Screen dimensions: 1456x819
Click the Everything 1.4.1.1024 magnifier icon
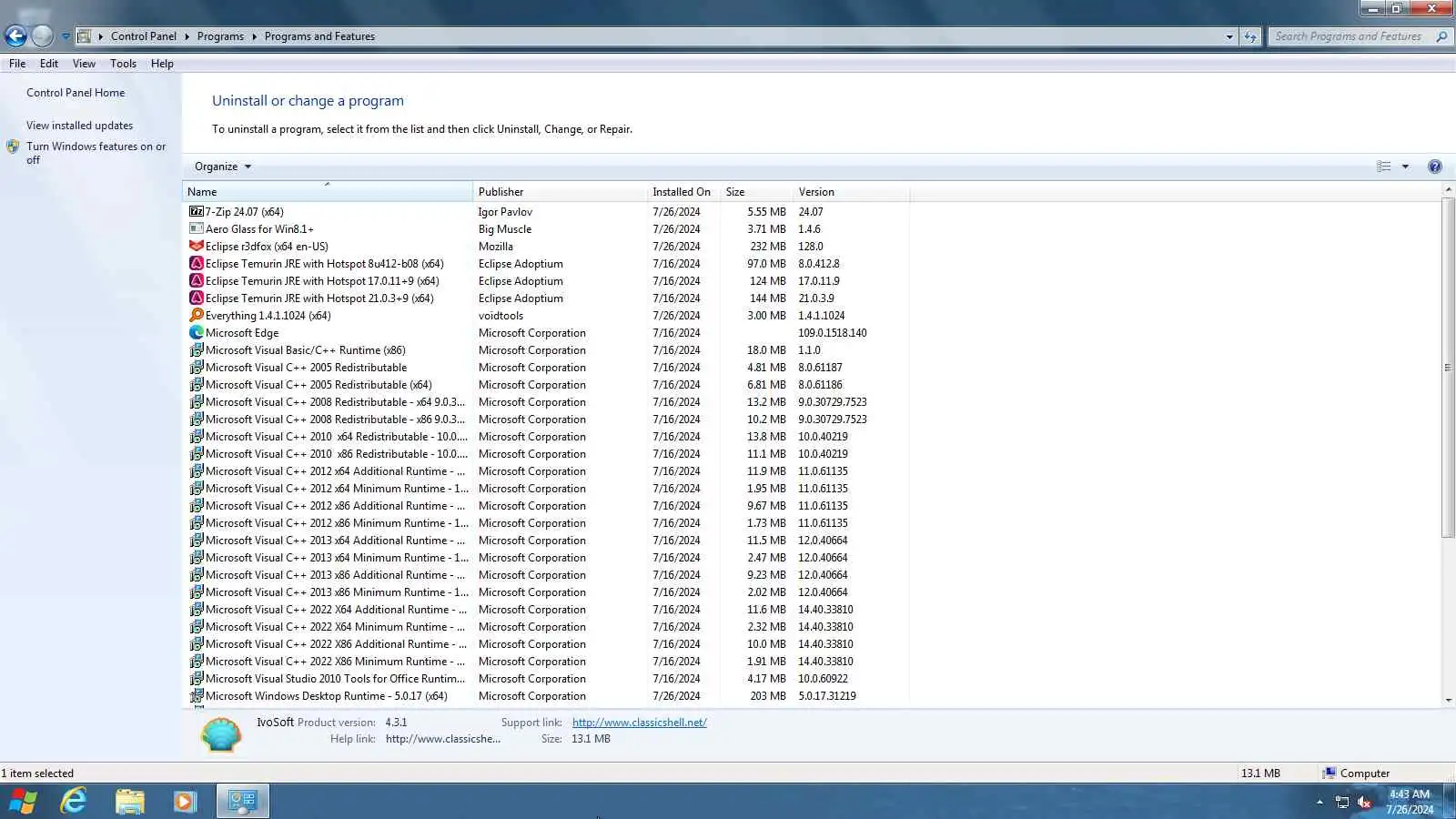pyautogui.click(x=196, y=315)
